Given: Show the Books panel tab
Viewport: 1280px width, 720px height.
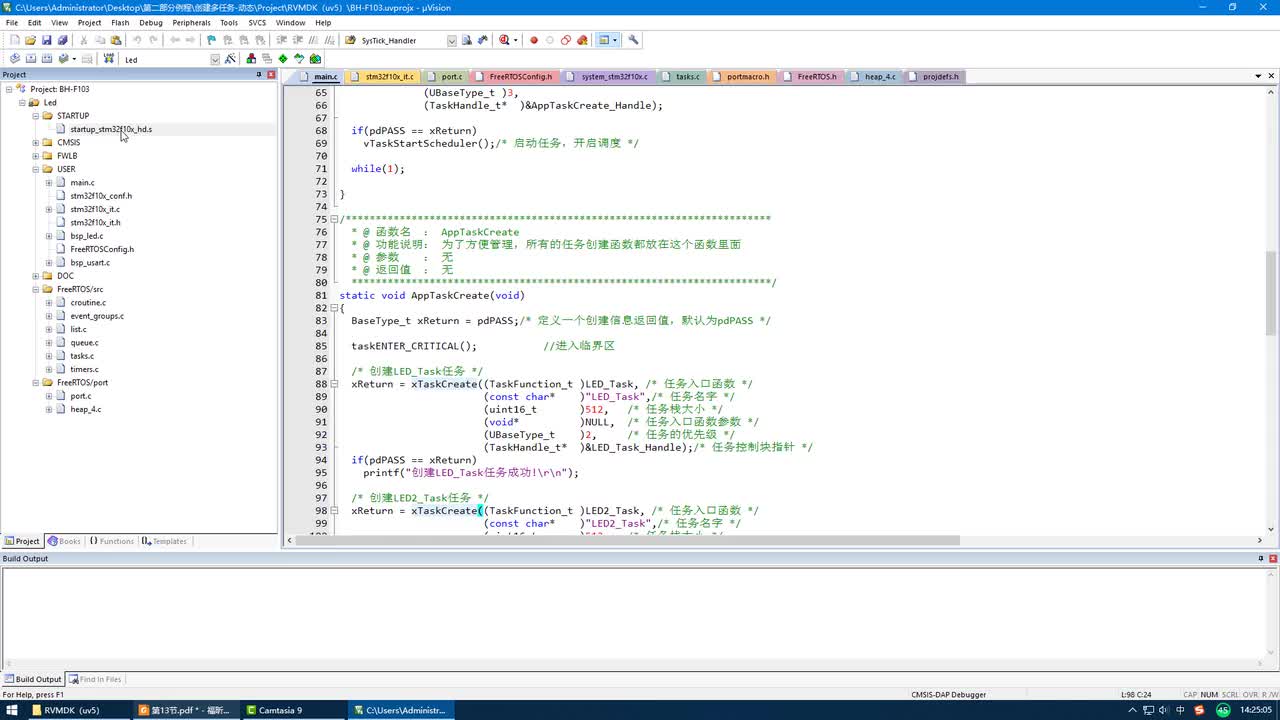Looking at the screenshot, I should coord(64,541).
